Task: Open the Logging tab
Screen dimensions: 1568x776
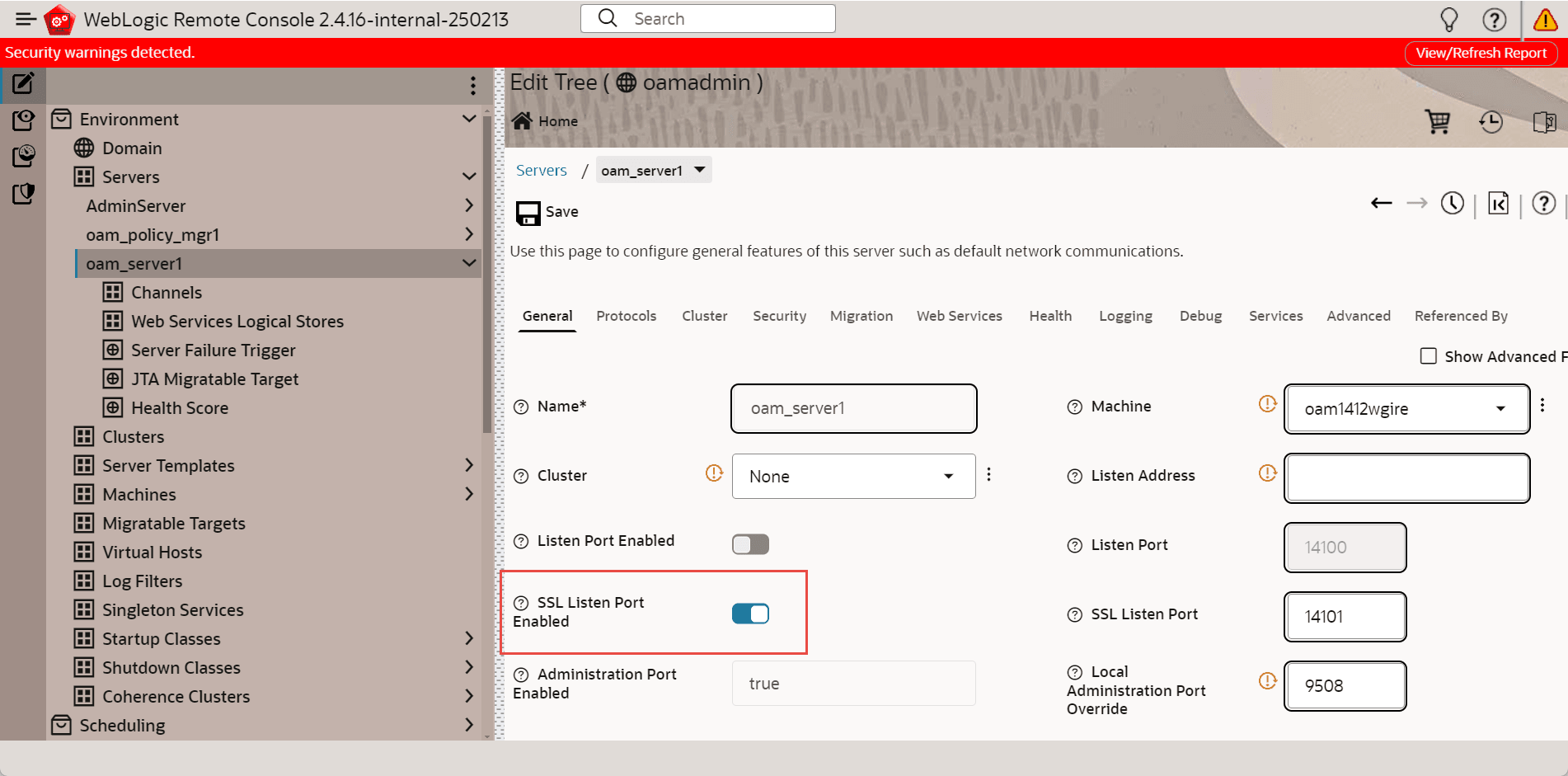Action: point(1125,316)
